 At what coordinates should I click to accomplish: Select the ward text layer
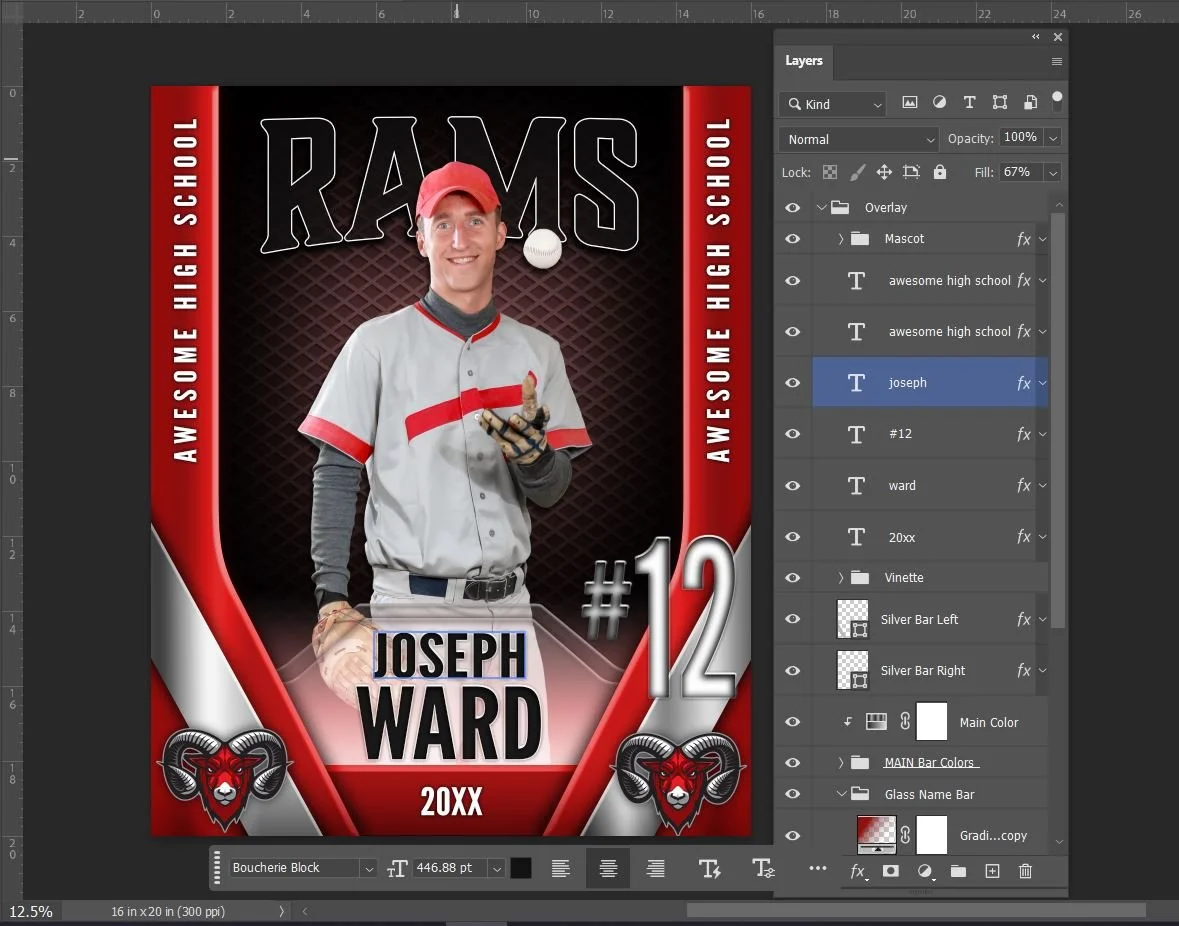click(930, 486)
